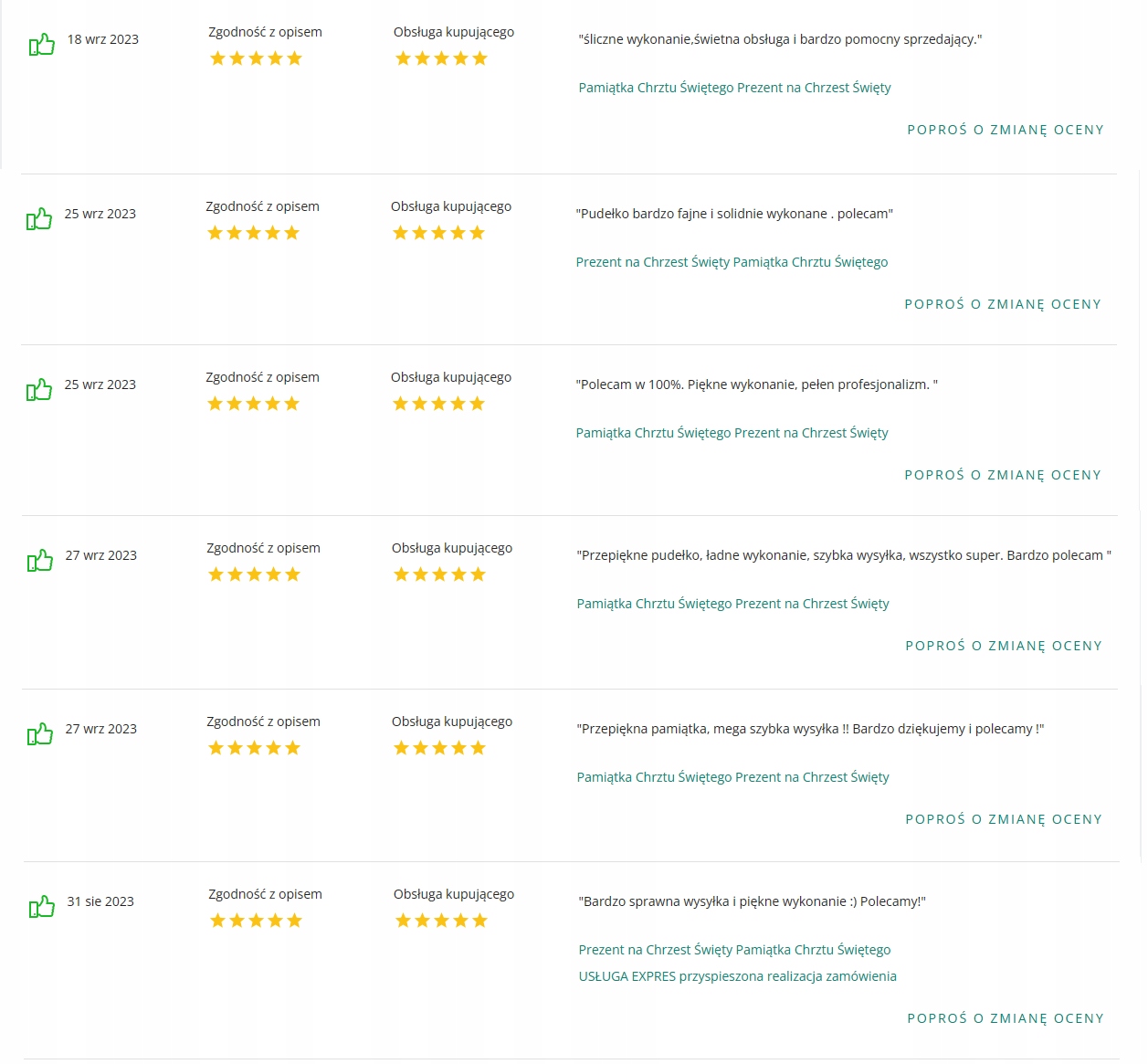Click 'Obsługa kupującego' stars for 31 sie review
The height and width of the screenshot is (1064, 1148).
(441, 921)
